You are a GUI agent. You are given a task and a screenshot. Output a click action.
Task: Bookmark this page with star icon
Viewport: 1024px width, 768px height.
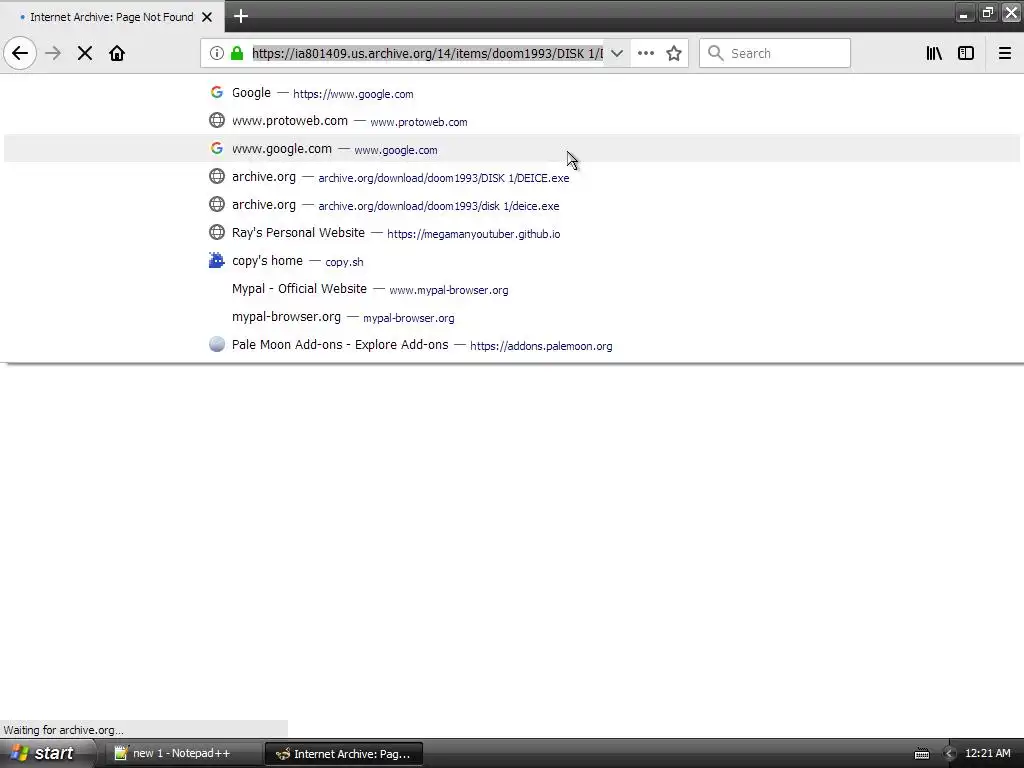pyautogui.click(x=674, y=54)
